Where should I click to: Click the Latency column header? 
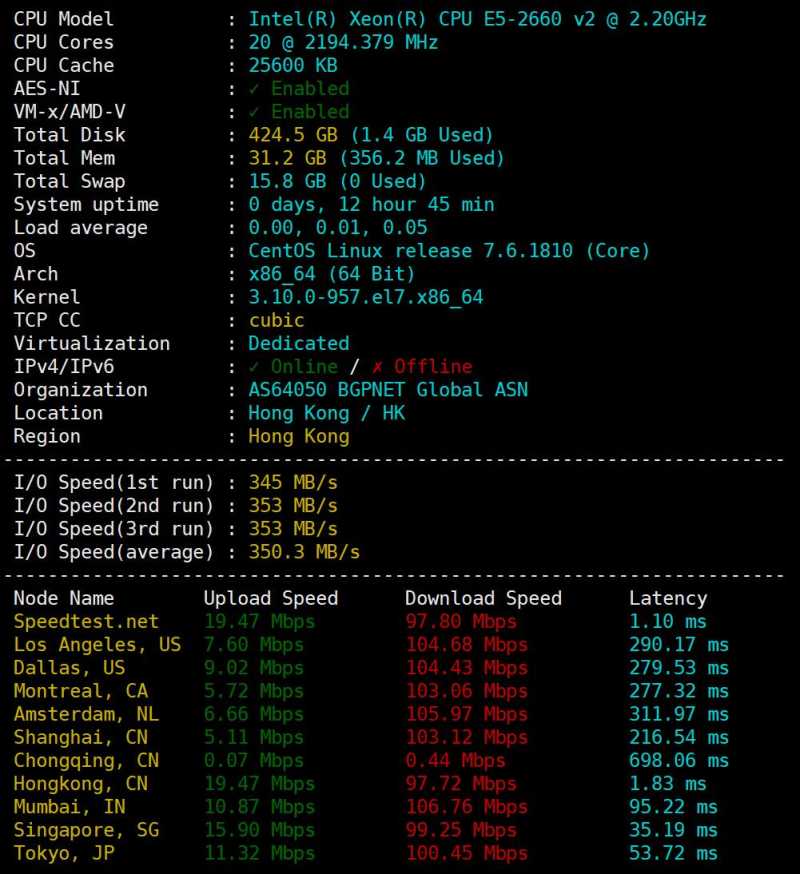click(x=667, y=599)
